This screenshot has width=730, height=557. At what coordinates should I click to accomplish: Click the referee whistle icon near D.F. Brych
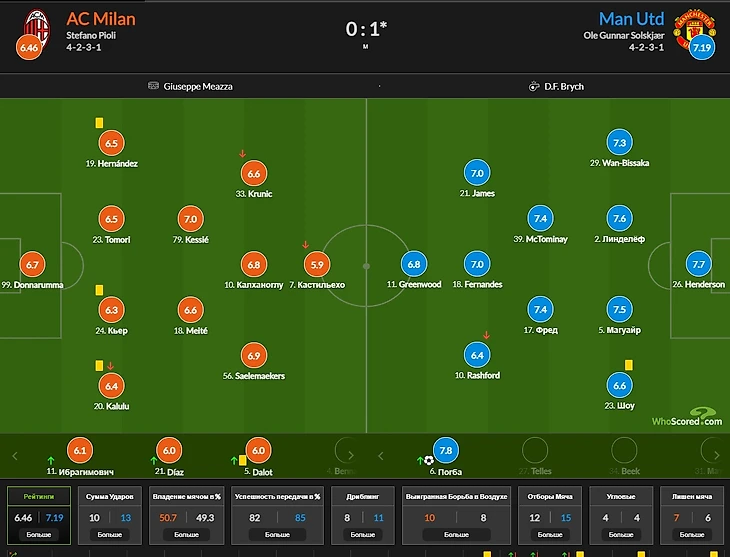pos(535,87)
